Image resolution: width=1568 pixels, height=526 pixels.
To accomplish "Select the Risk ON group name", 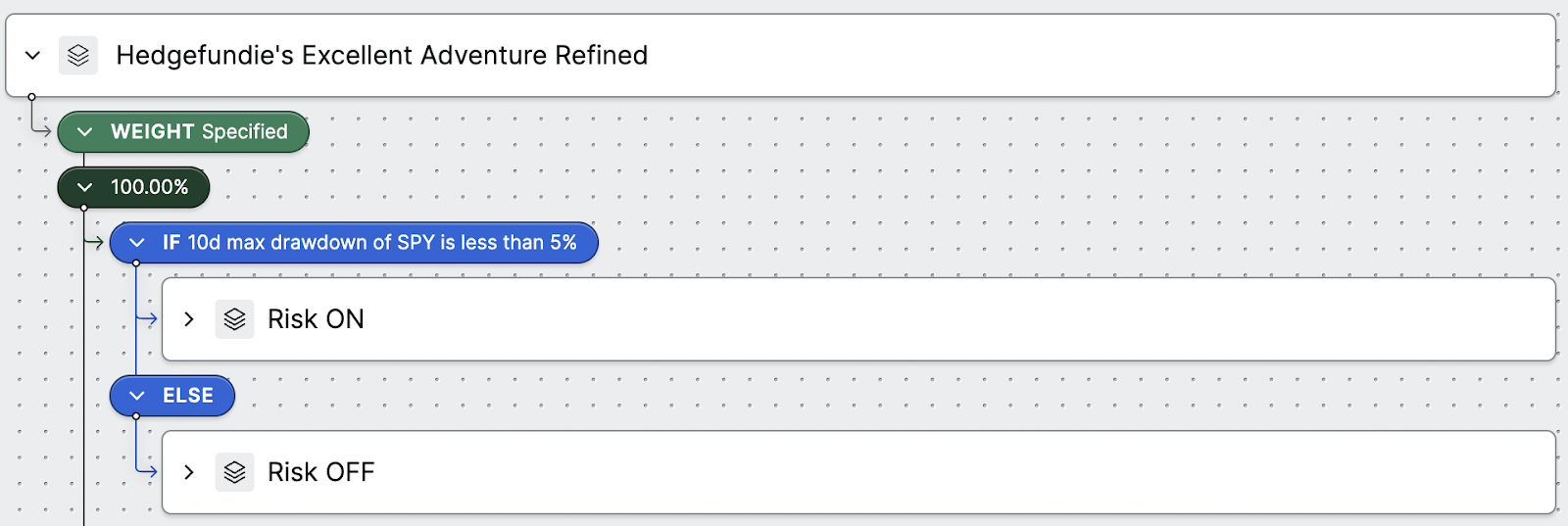I will pos(316,319).
